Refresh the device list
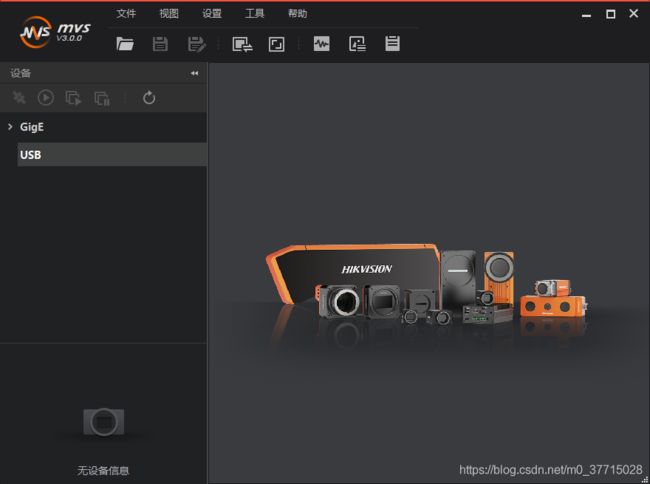 pos(149,98)
